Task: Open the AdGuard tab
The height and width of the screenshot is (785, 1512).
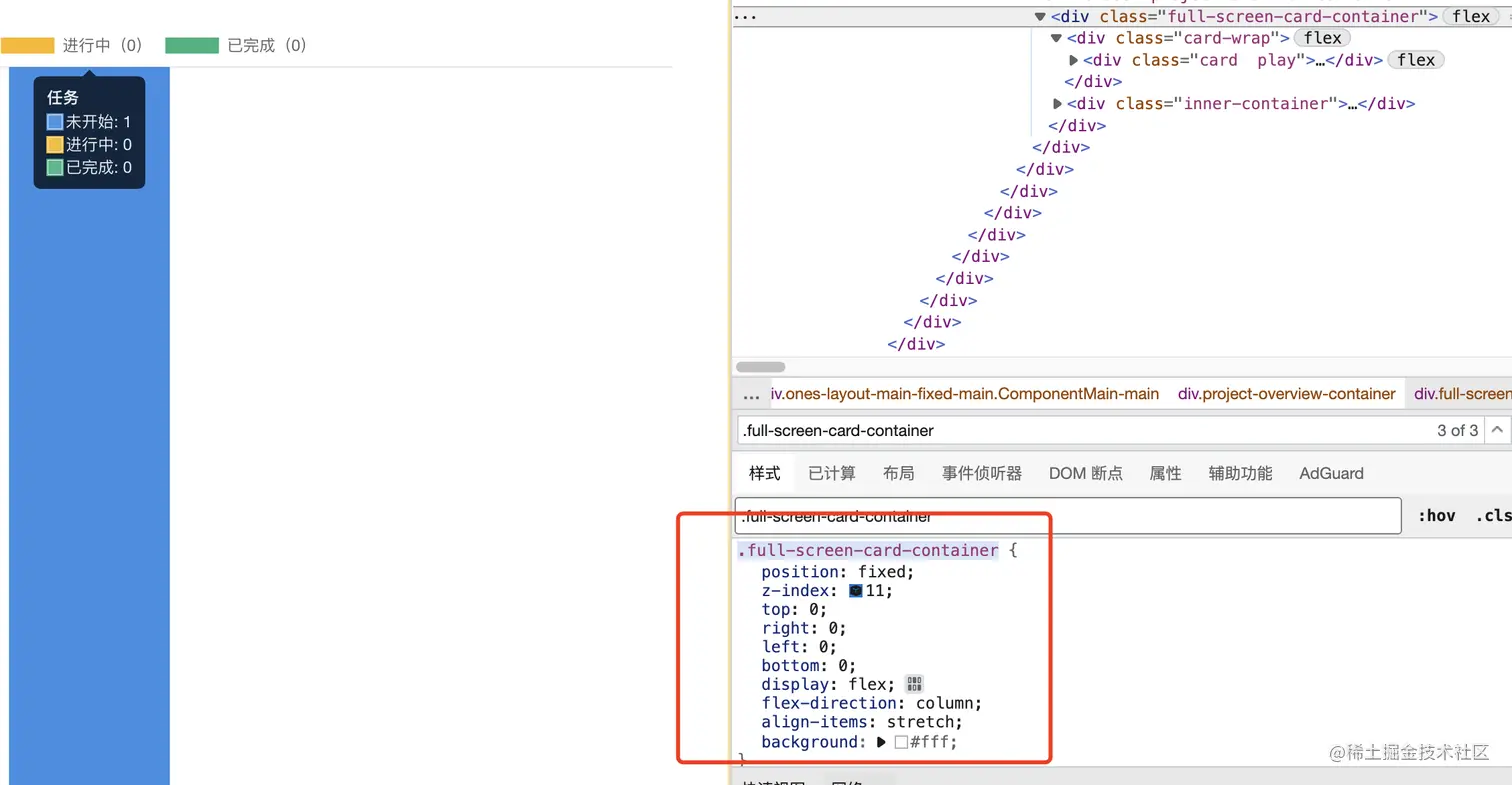Action: pyautogui.click(x=1331, y=473)
